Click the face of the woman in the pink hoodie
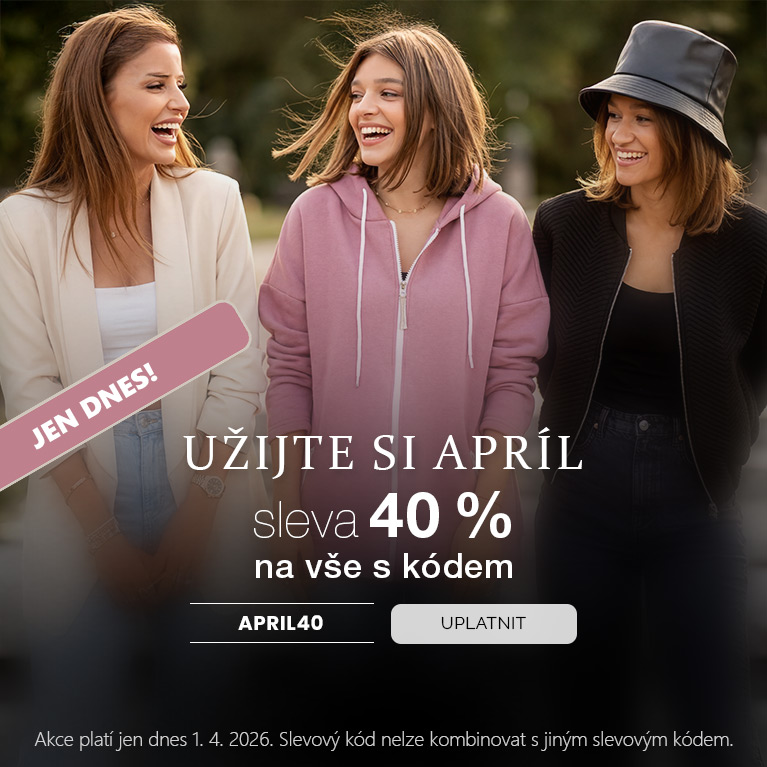 point(377,113)
